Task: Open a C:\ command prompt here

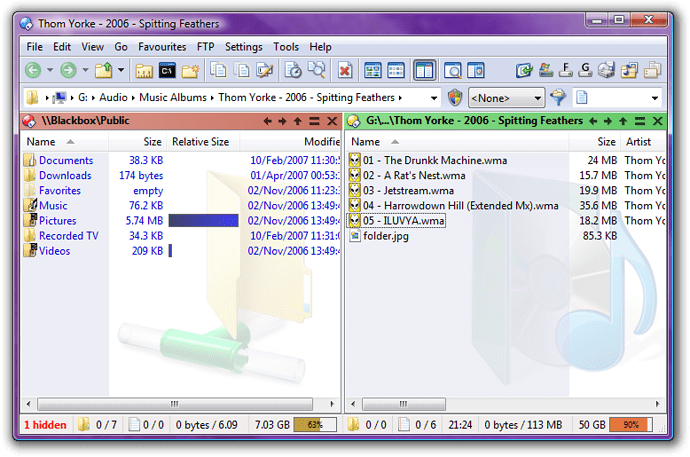Action: 167,70
